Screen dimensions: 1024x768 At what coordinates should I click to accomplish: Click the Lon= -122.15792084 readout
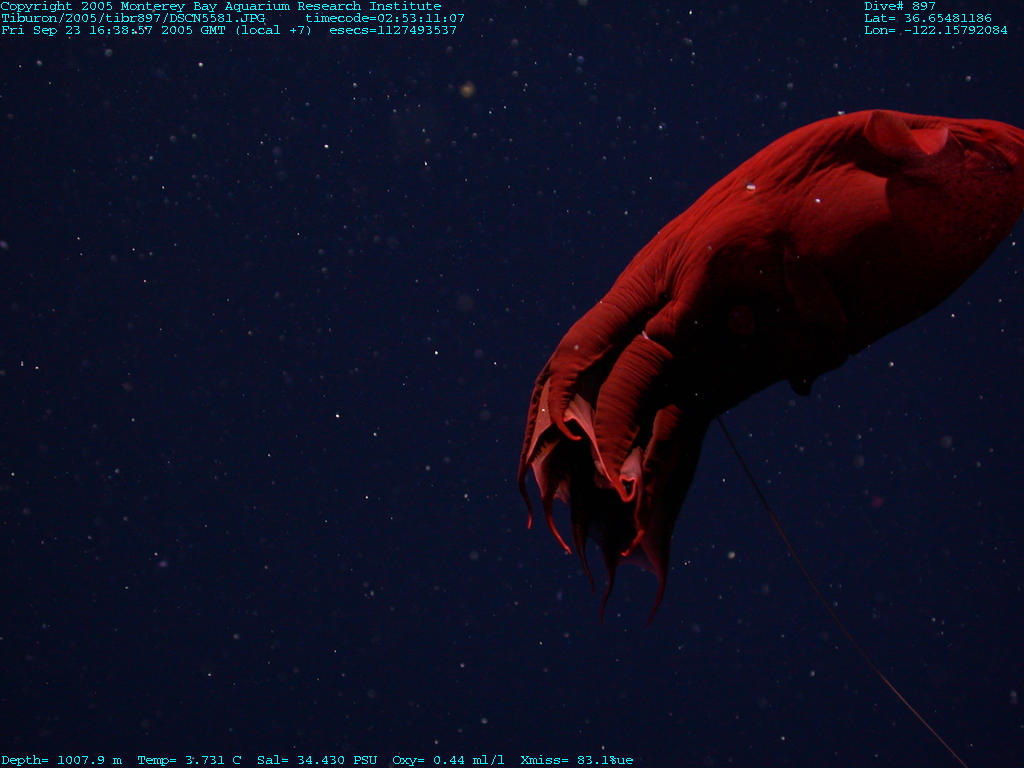coord(935,30)
